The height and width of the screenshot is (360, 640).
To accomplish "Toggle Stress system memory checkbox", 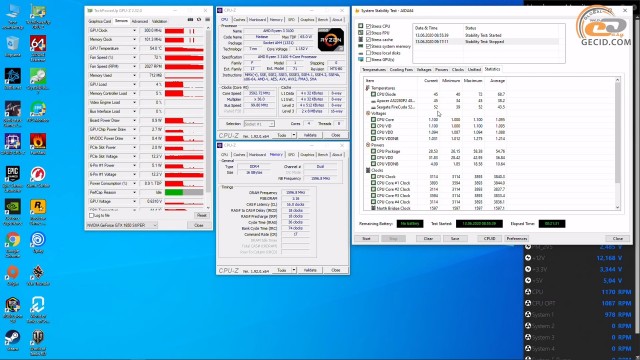I will click(x=368, y=46).
